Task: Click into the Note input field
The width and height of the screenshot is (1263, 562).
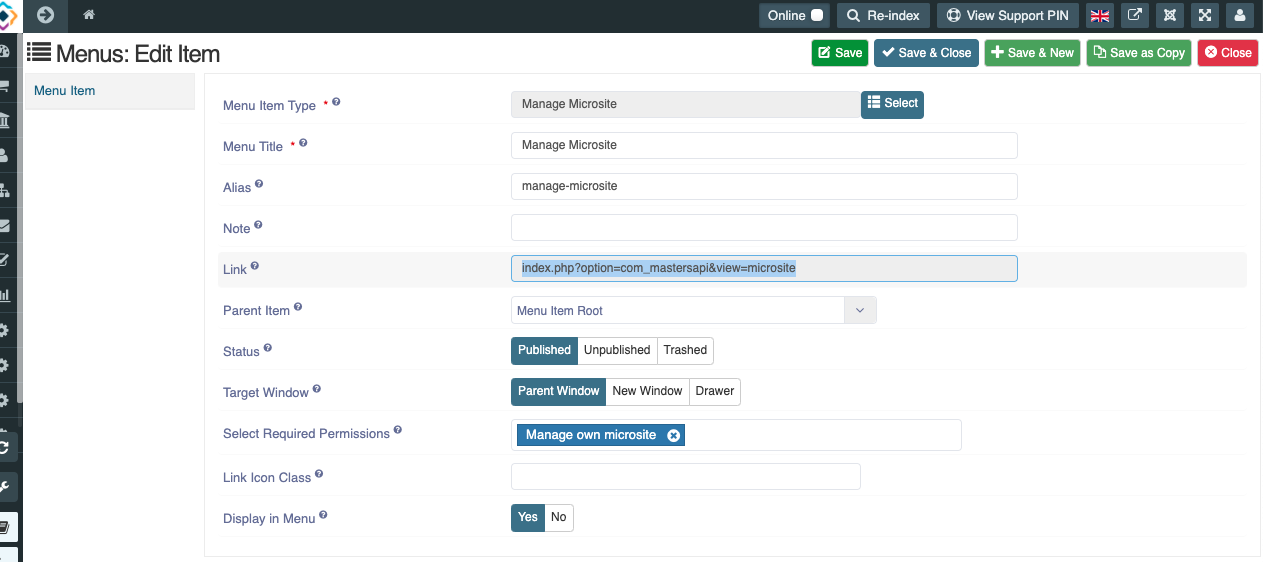Action: click(x=764, y=227)
